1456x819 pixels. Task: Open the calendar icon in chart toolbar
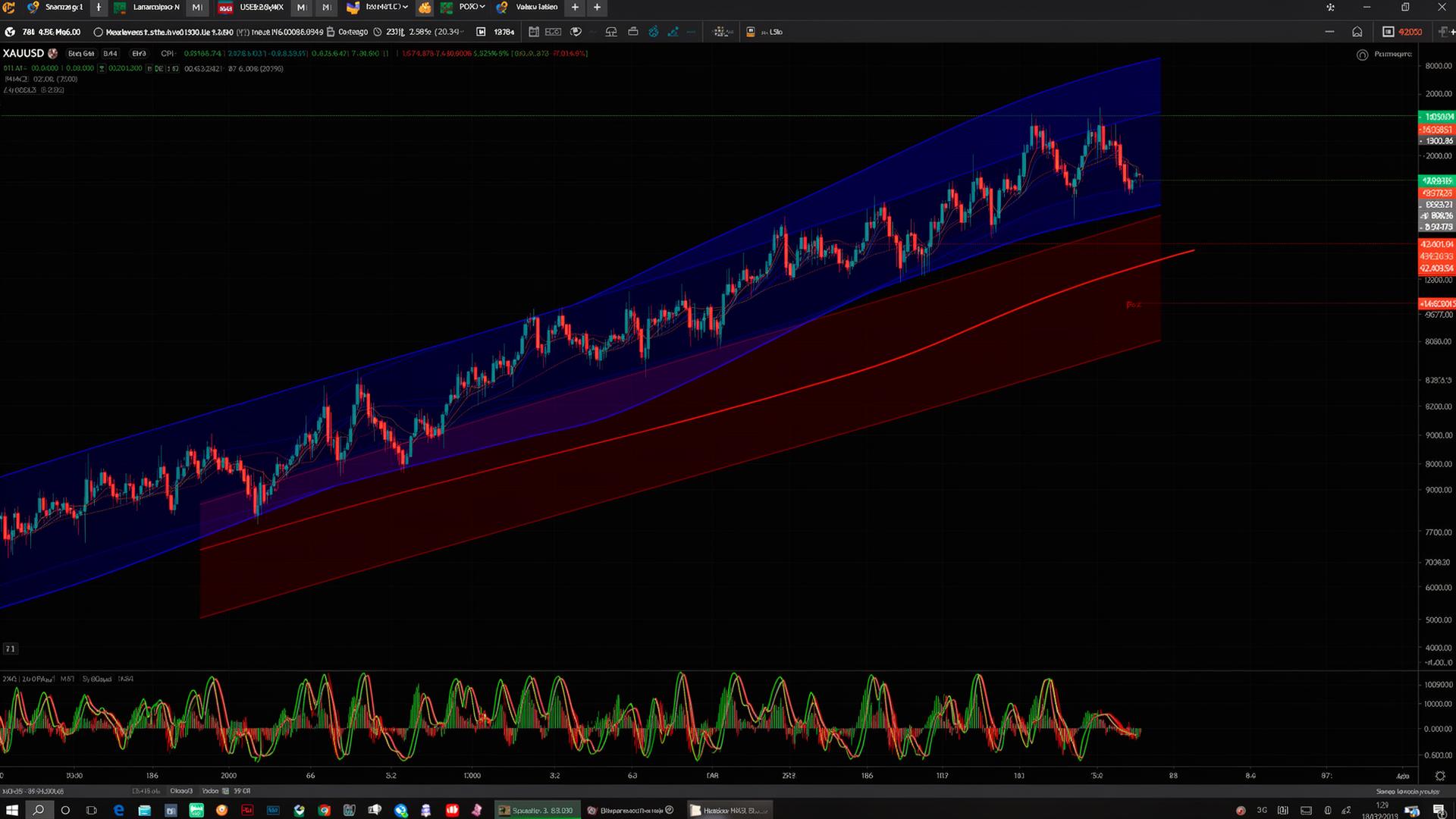534,32
